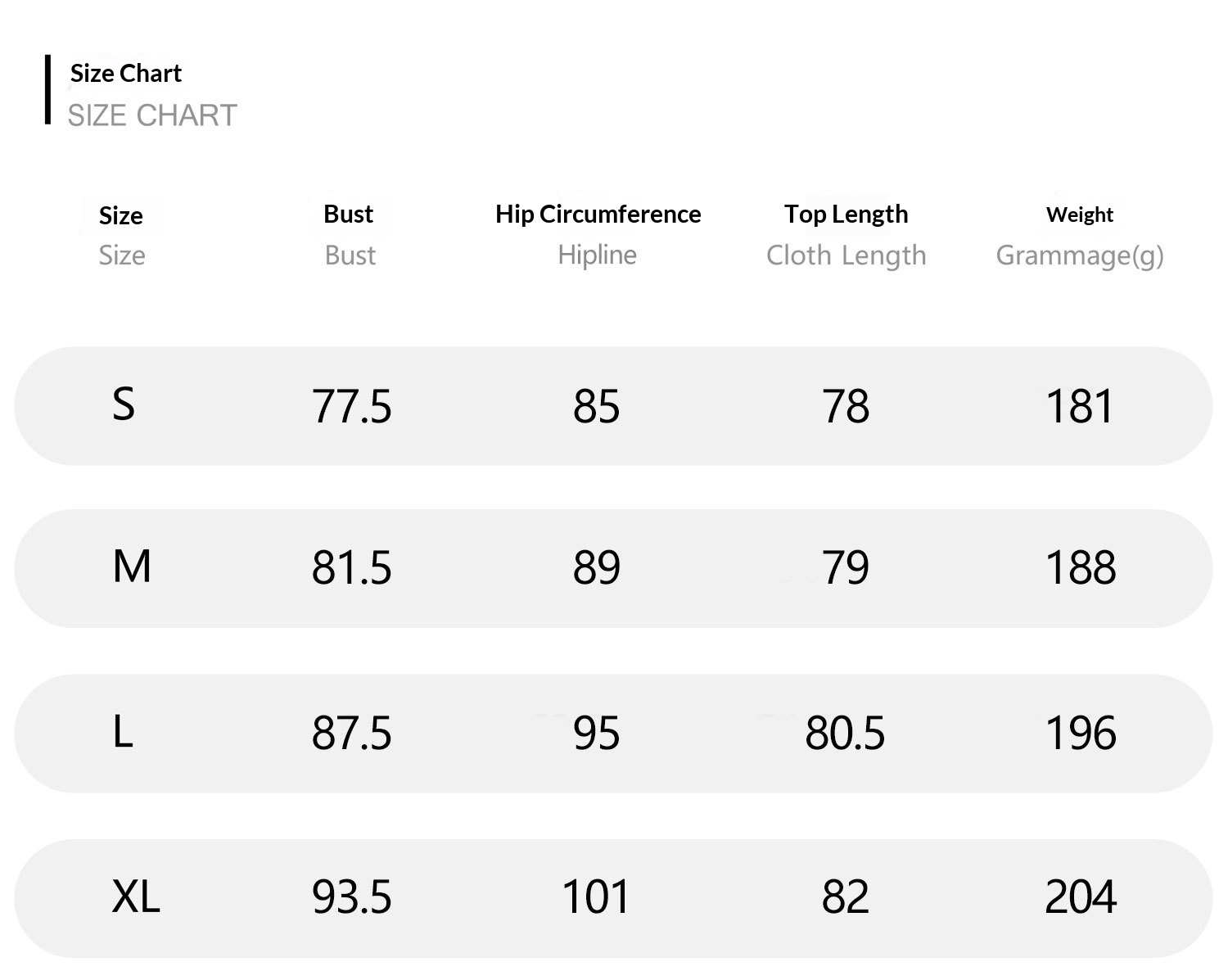Select the "Grammage(g)" sub-label
Screen dimensions: 1228x980
(x=1079, y=255)
